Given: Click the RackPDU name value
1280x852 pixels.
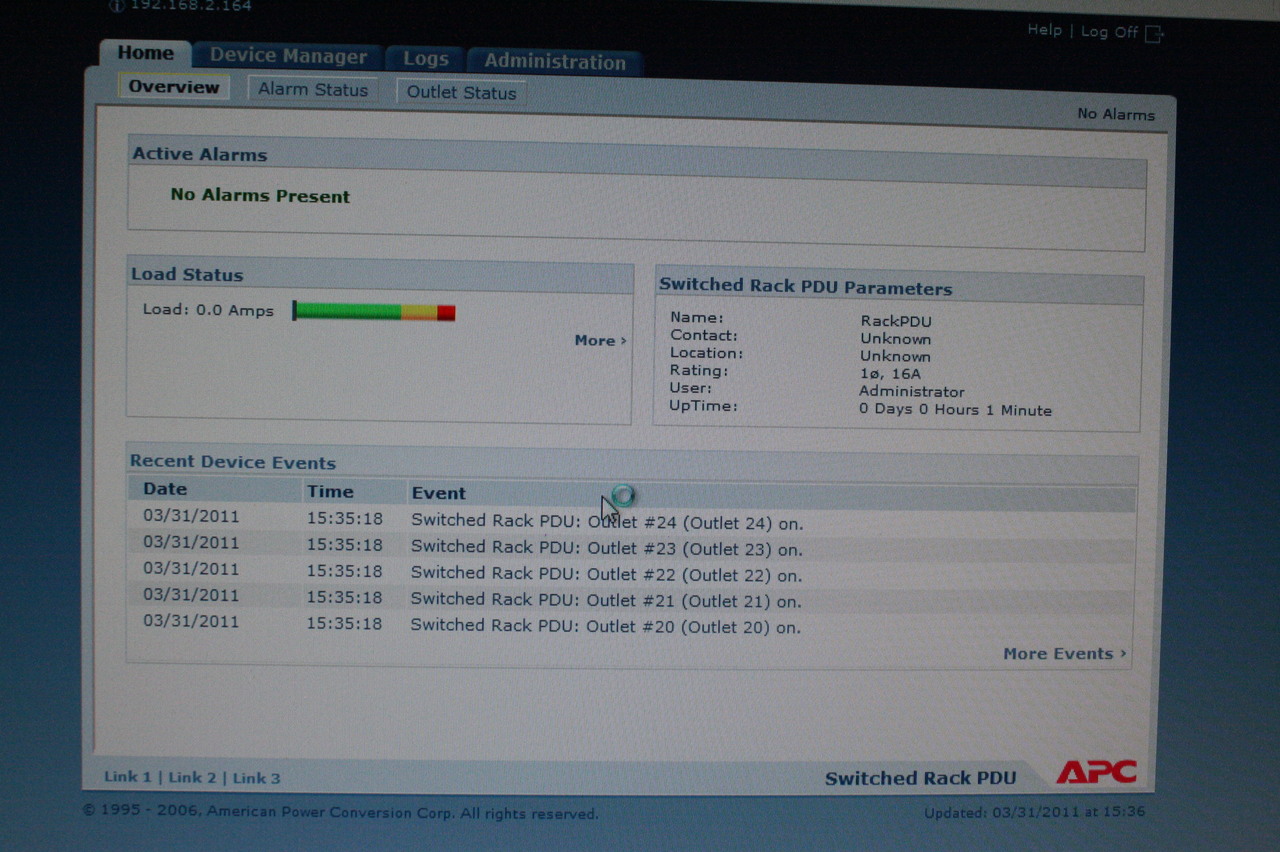Looking at the screenshot, I should tap(896, 321).
